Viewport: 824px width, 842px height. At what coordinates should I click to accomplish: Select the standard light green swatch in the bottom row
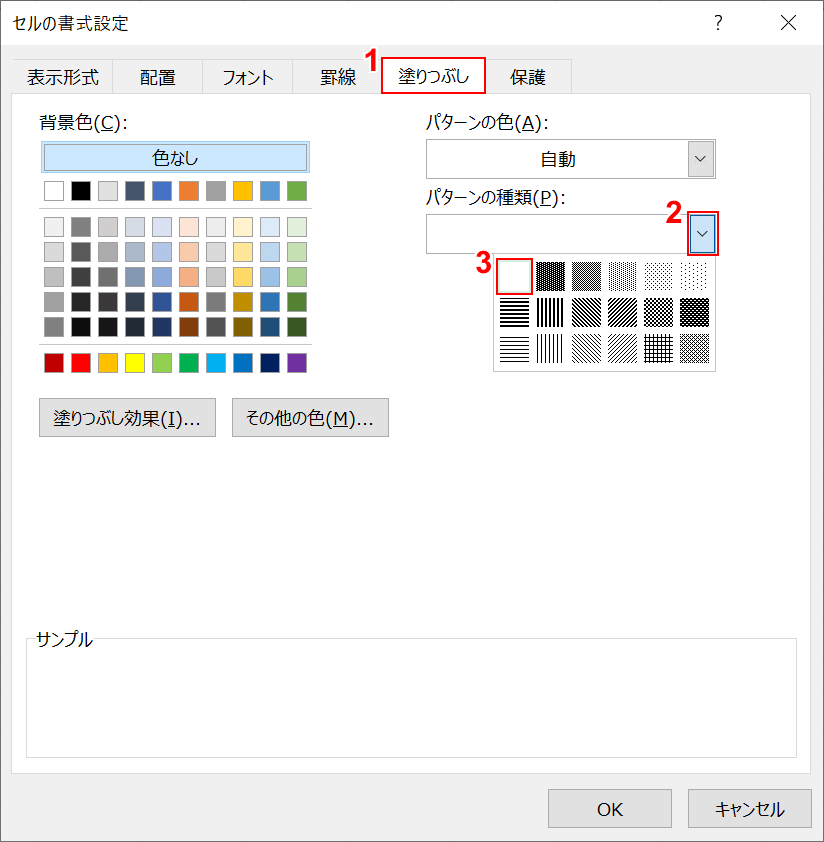(162, 363)
